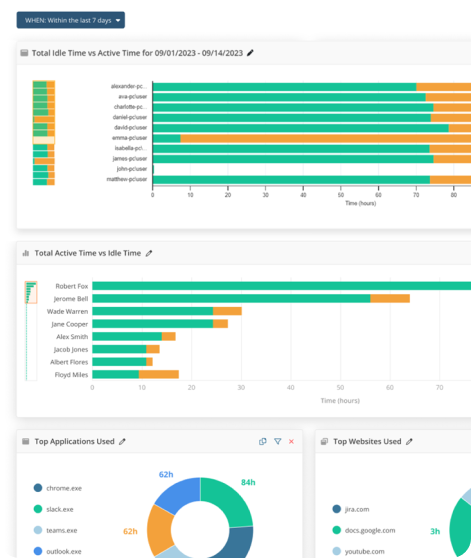Open the WHEN: Within the last 7 days dropdown
471x558 pixels.
tap(70, 20)
